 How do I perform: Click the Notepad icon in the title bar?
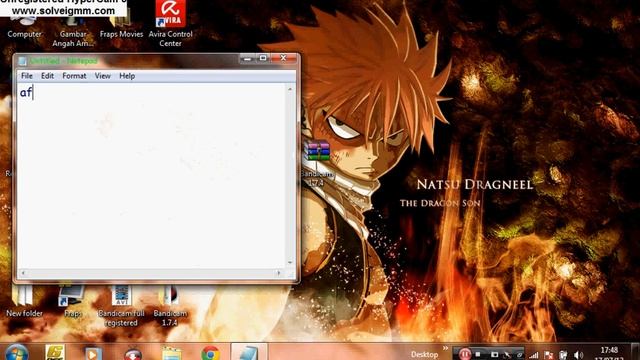pos(22,61)
